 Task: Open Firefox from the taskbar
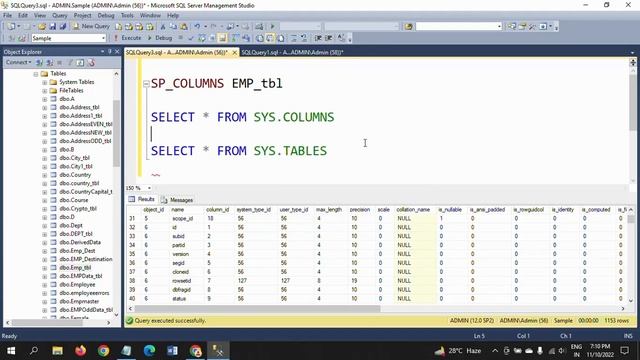[x=80, y=351]
